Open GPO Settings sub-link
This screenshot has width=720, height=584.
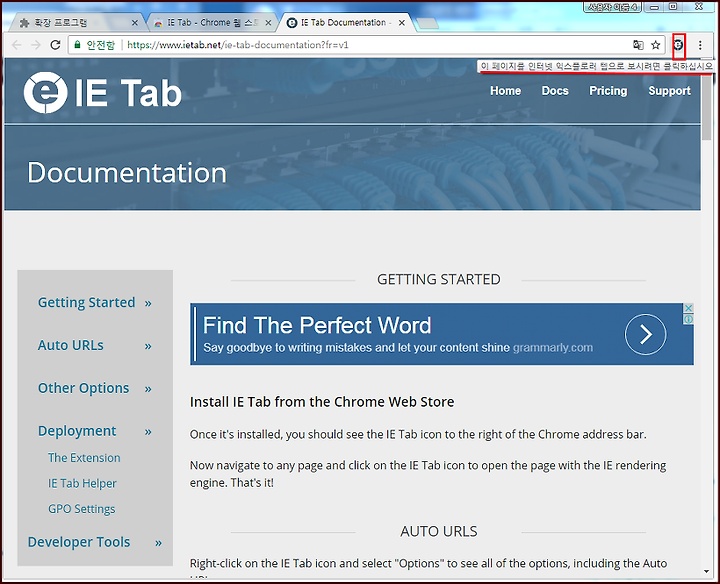point(82,509)
